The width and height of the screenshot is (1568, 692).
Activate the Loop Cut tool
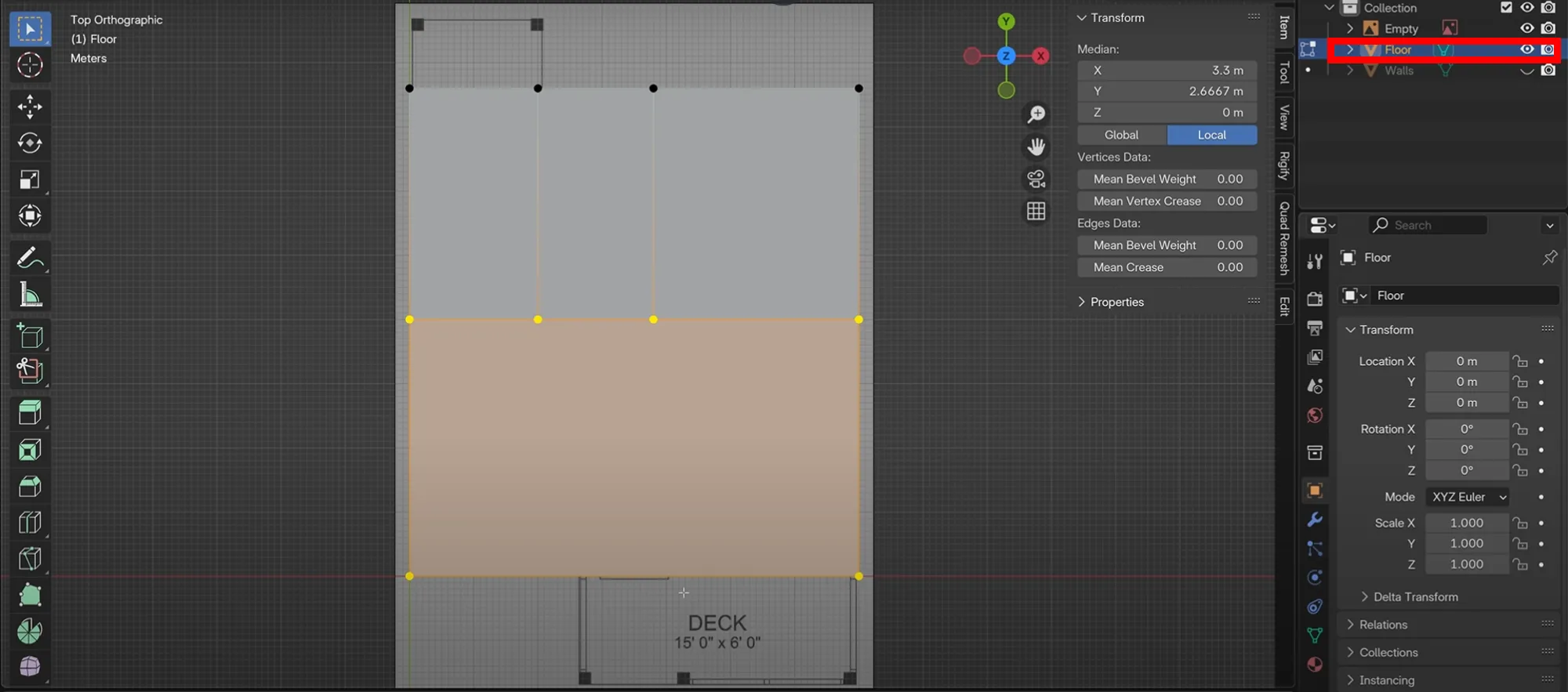[x=30, y=523]
